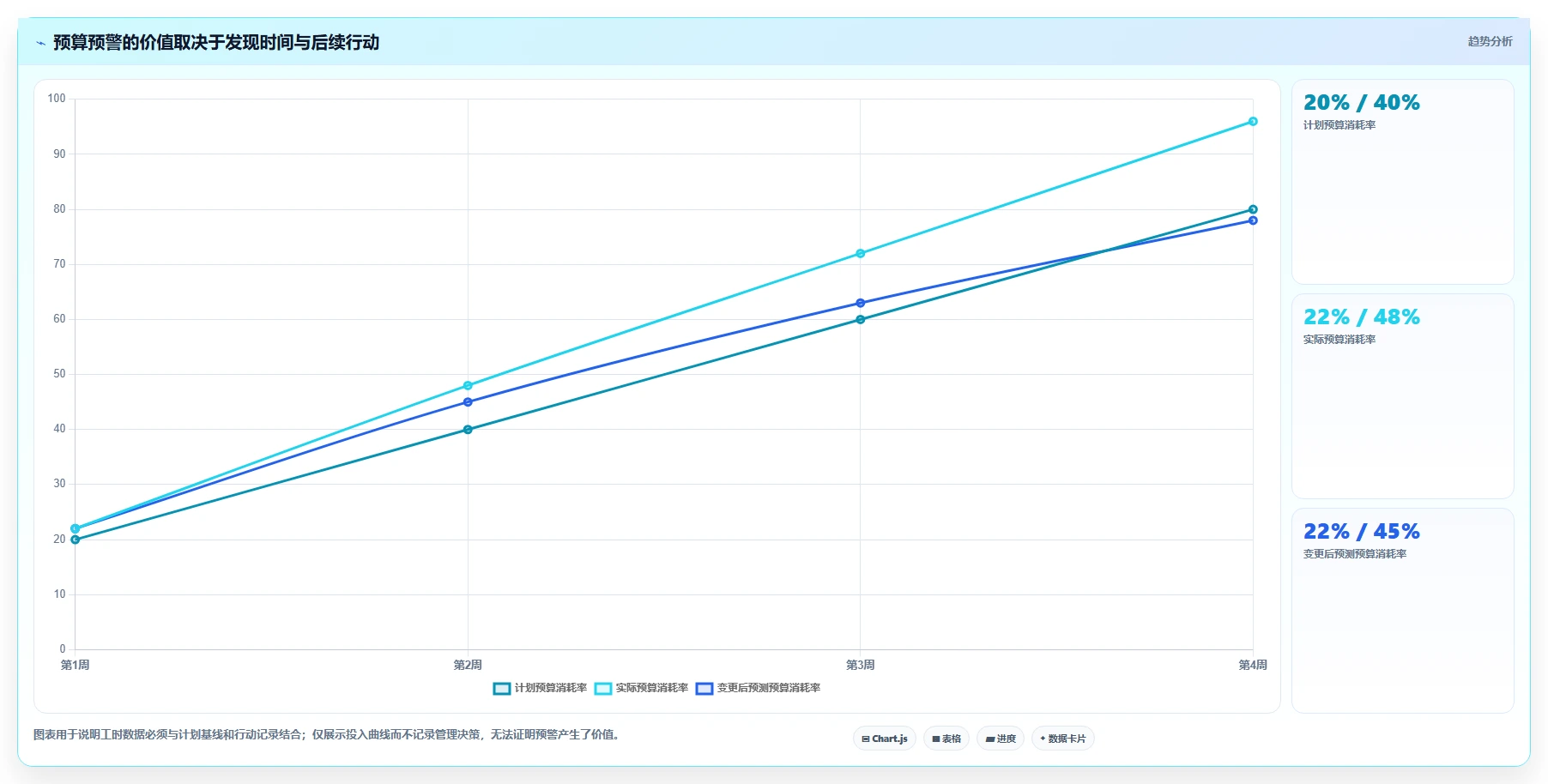The width and height of the screenshot is (1548, 784).
Task: Toggle 计划预算消耗率 legend swatch
Action: pyautogui.click(x=502, y=689)
